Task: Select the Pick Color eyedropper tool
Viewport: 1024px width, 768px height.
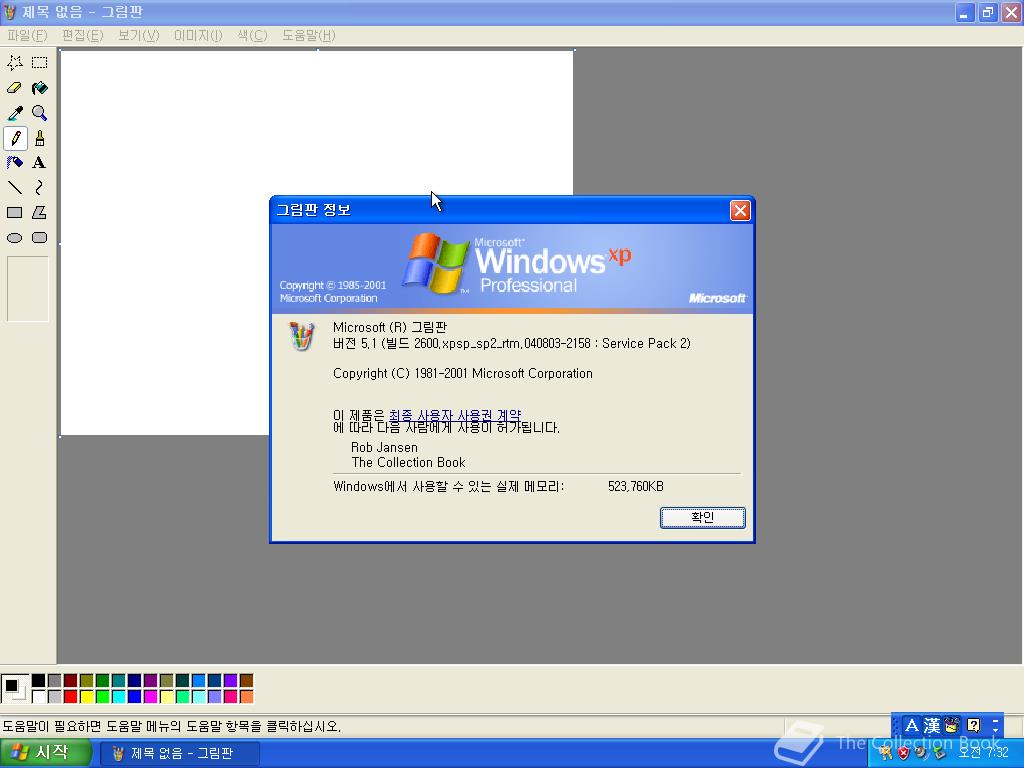Action: click(x=15, y=113)
